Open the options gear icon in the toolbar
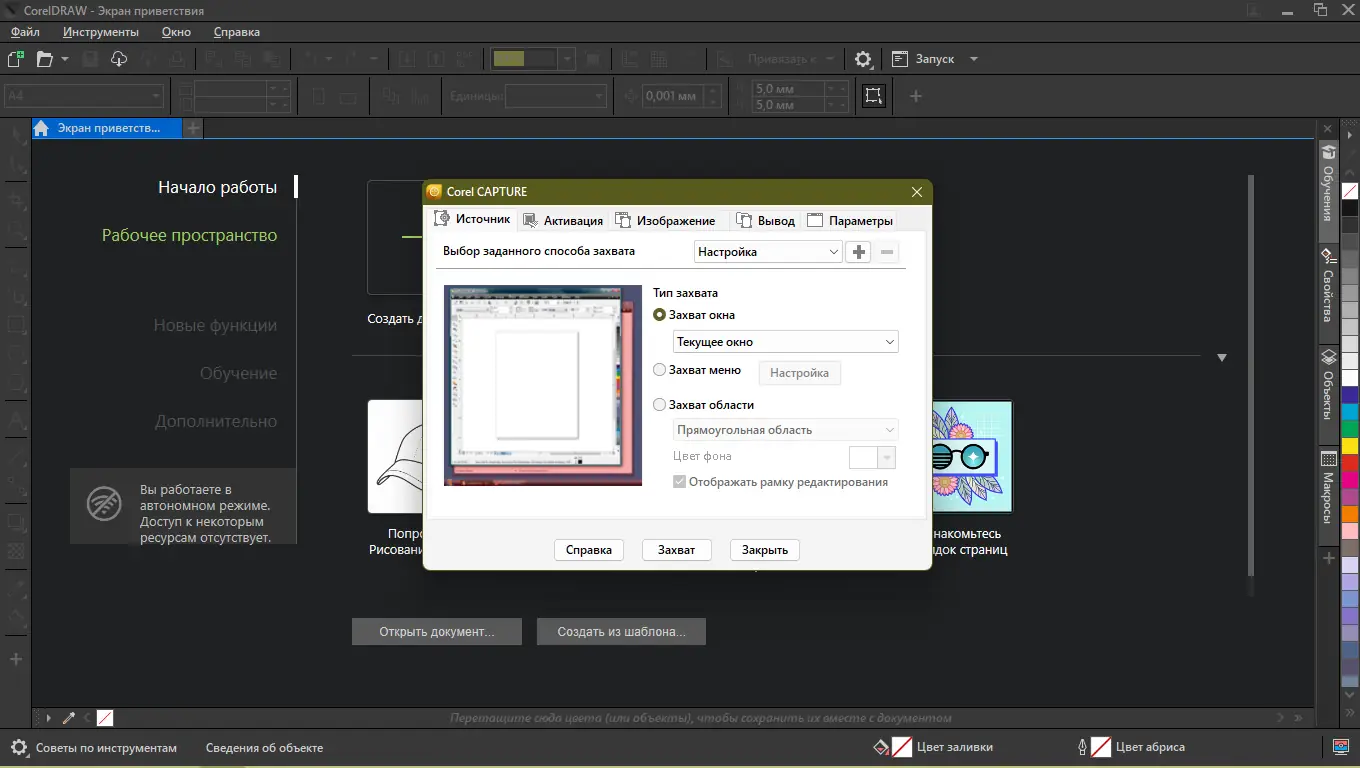 pyautogui.click(x=863, y=59)
